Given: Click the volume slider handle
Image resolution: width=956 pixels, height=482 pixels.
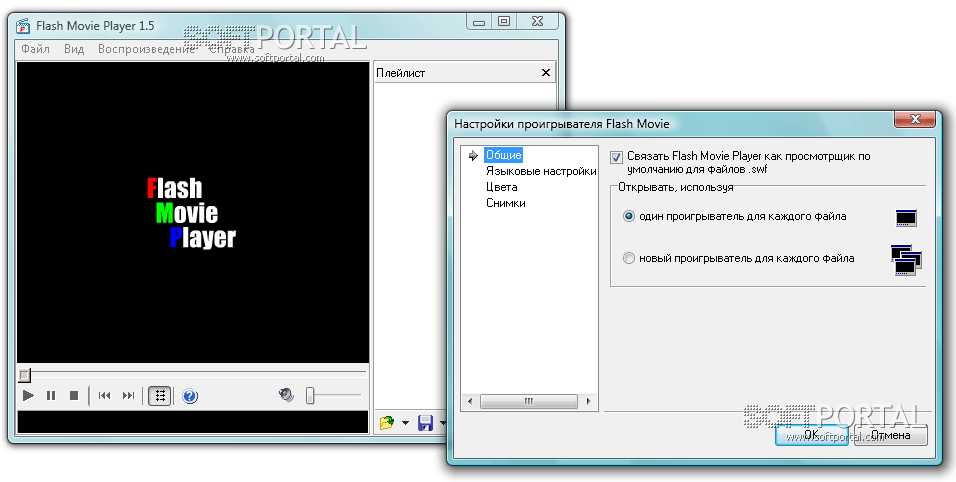Looking at the screenshot, I should (x=310, y=395).
